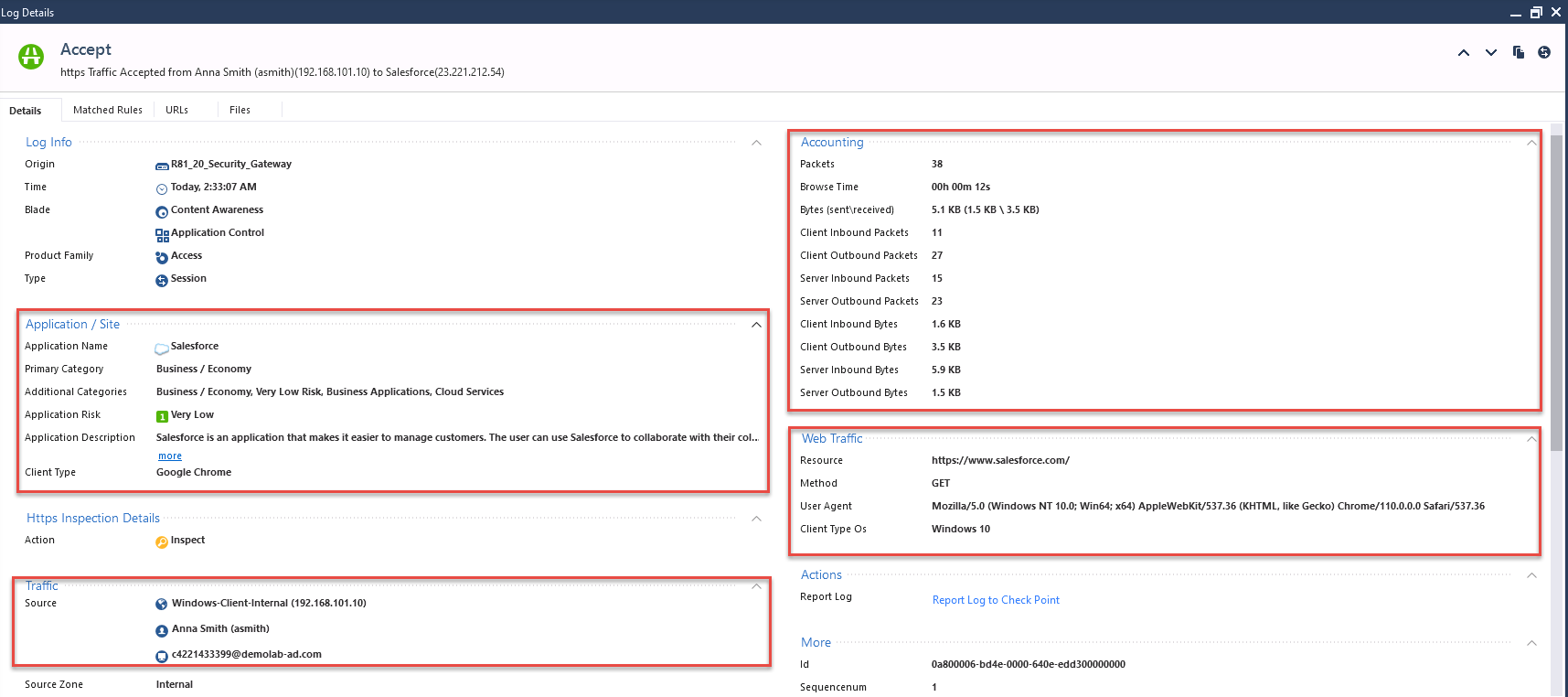Go to previous log with up arrow
Viewport: 1568px width, 697px height.
(x=1464, y=53)
